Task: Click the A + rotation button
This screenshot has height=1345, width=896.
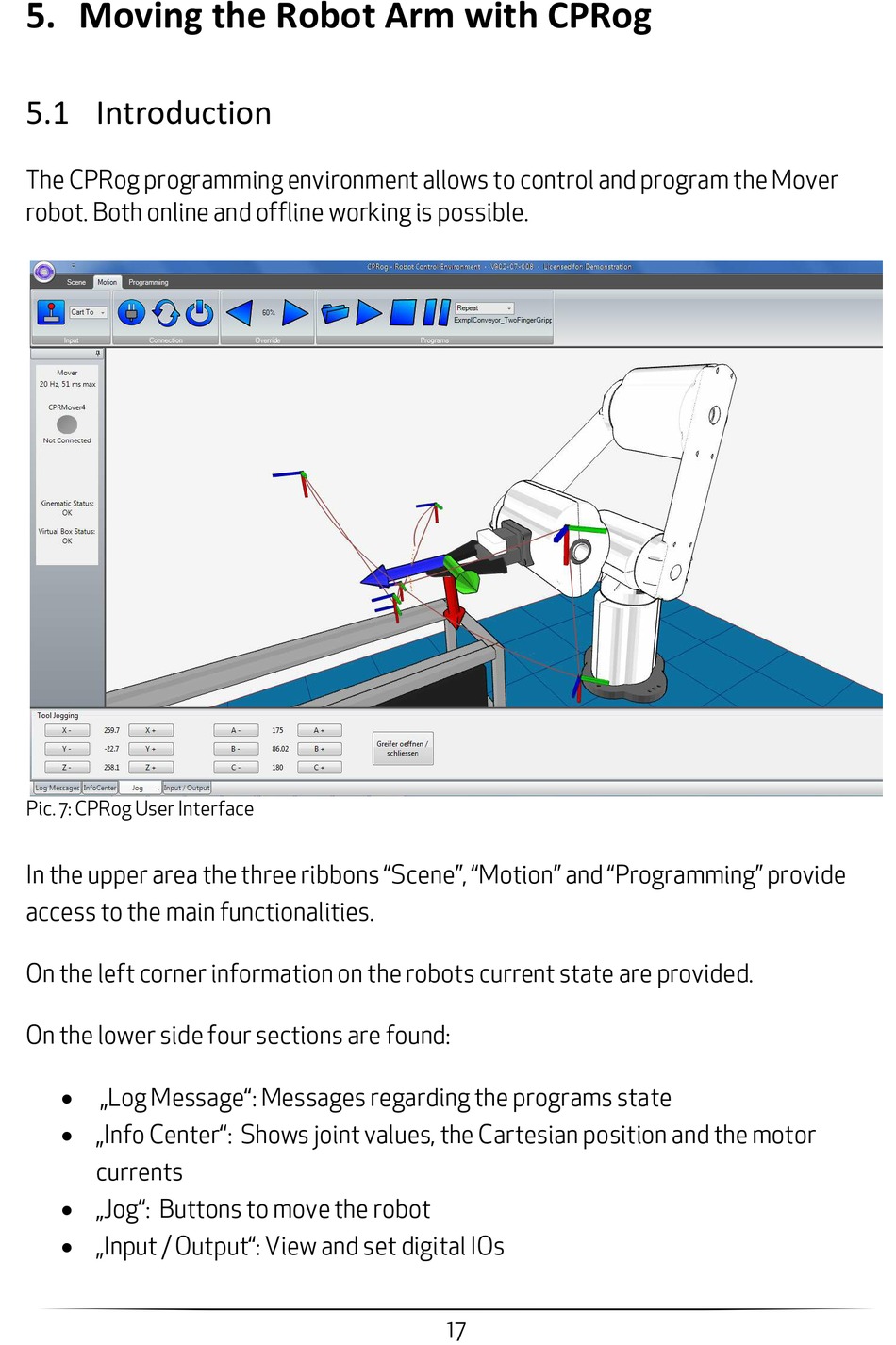Action: [x=320, y=731]
